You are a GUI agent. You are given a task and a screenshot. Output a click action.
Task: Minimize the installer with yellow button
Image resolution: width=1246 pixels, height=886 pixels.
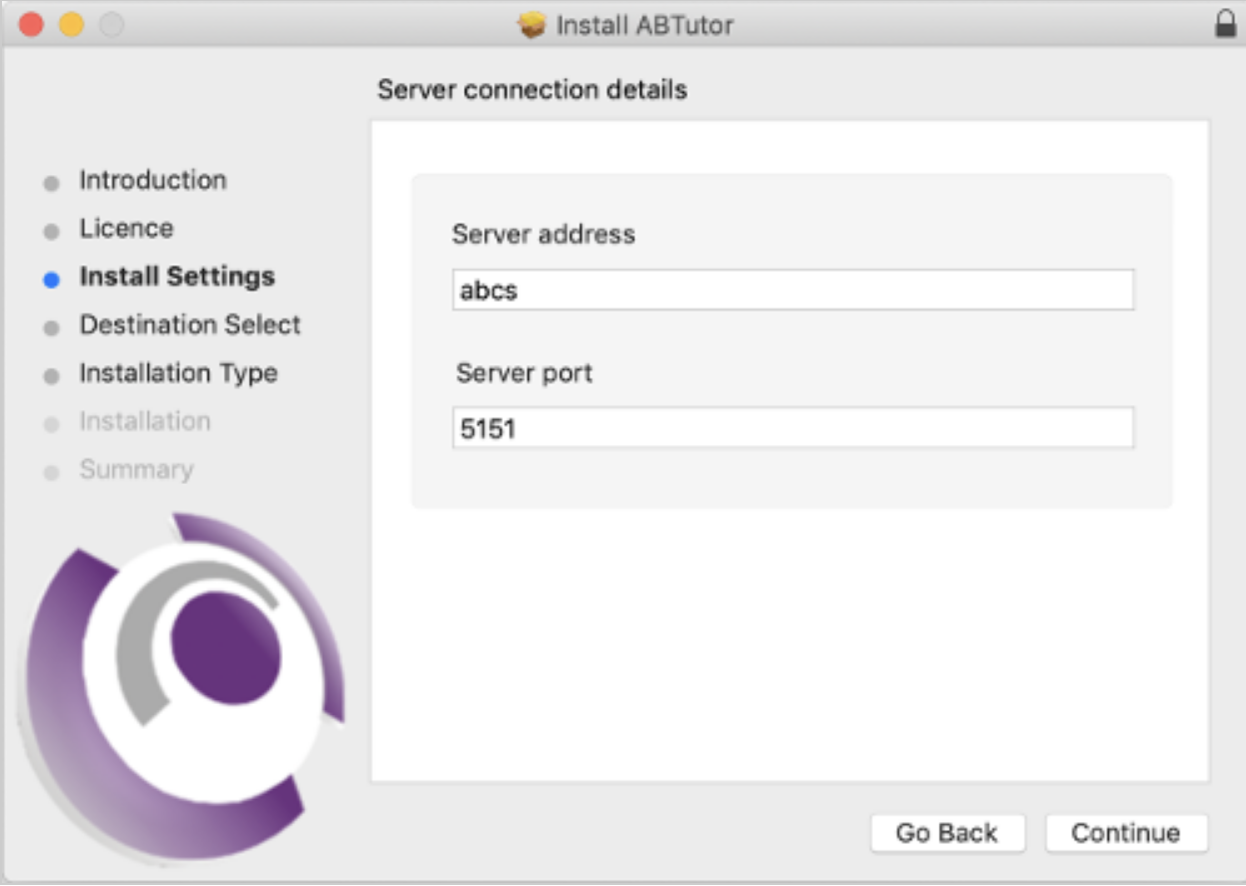pyautogui.click(x=72, y=24)
